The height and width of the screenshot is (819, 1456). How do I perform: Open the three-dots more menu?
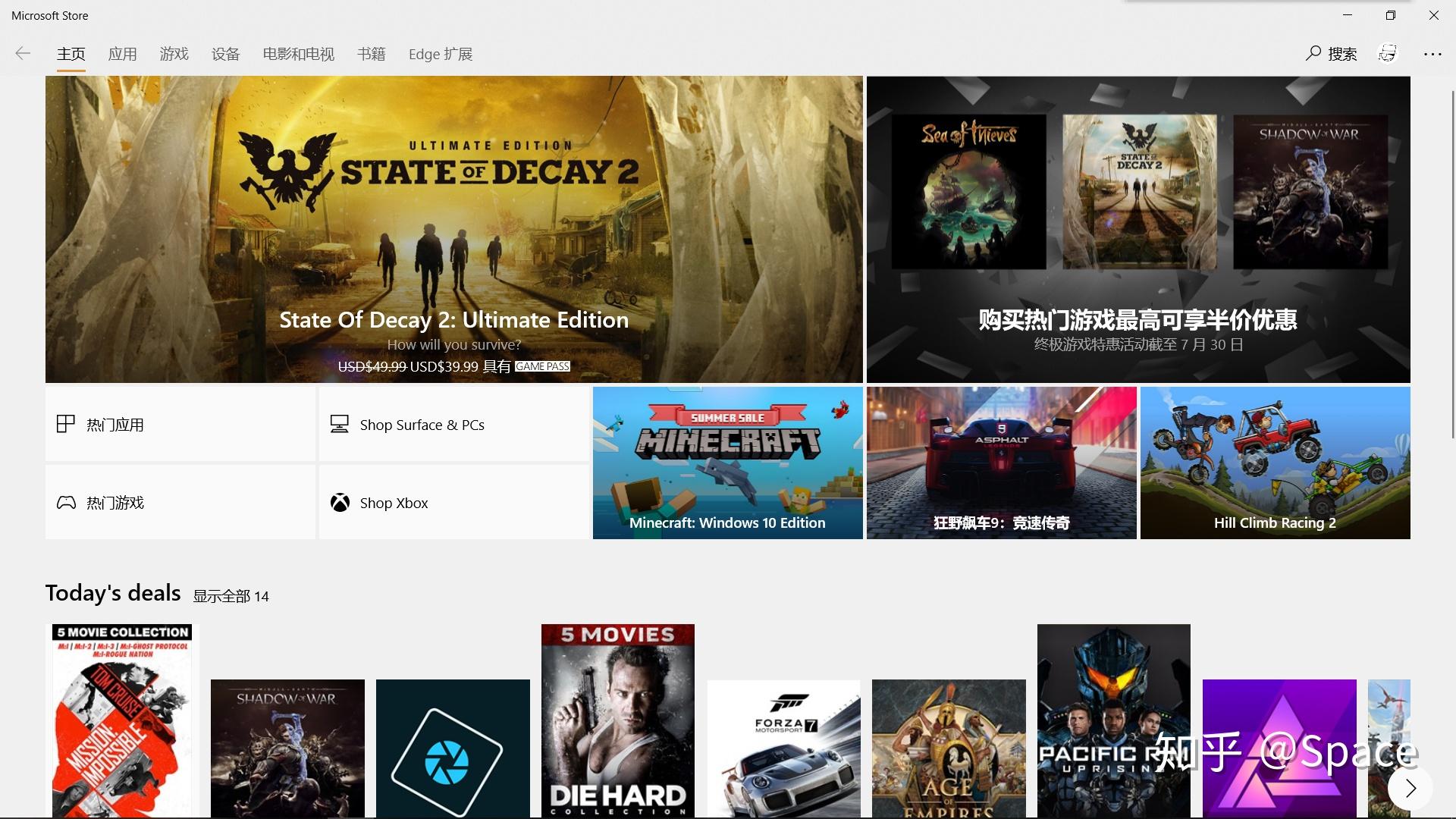[1432, 54]
